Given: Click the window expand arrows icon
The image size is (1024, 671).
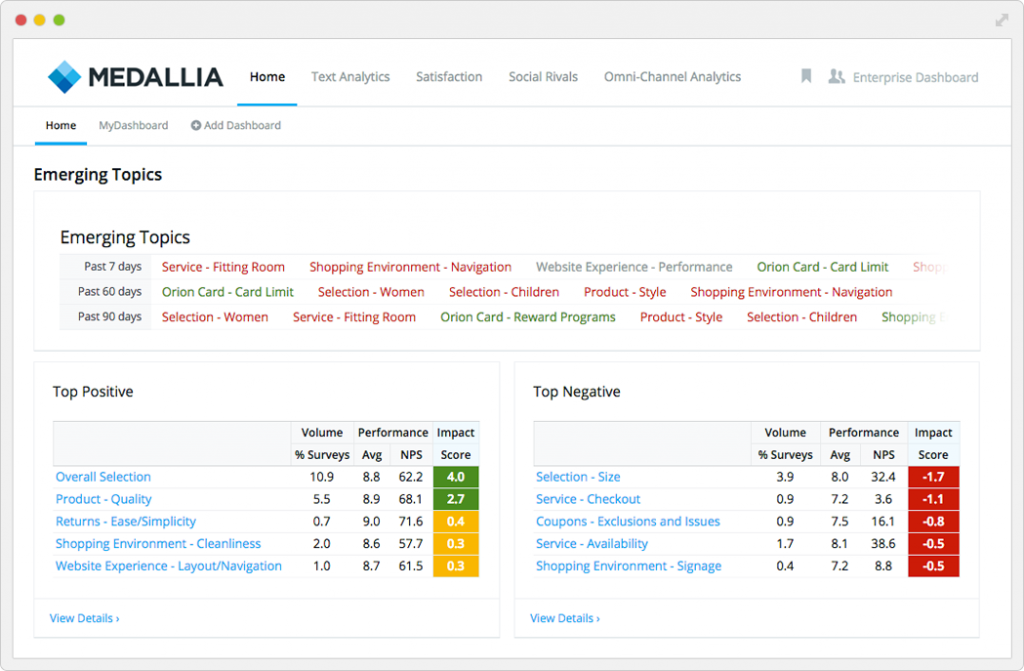Looking at the screenshot, I should (x=1002, y=20).
